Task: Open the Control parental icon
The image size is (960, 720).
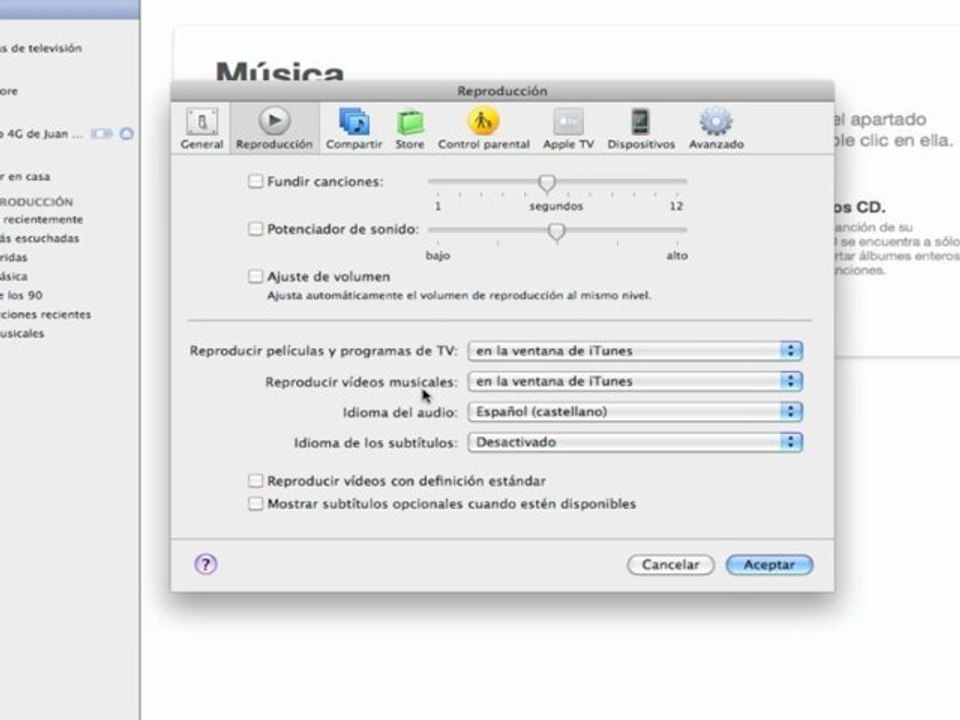Action: (x=484, y=129)
